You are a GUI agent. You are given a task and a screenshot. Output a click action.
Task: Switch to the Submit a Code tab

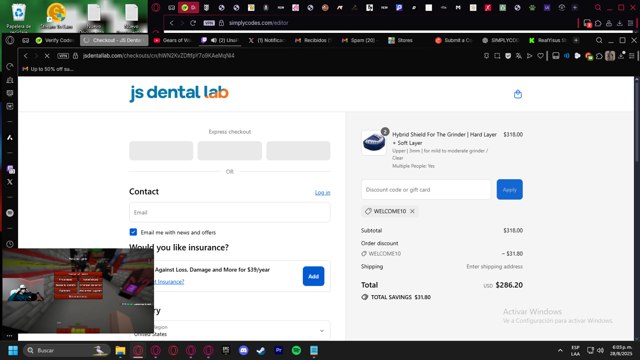click(x=453, y=40)
